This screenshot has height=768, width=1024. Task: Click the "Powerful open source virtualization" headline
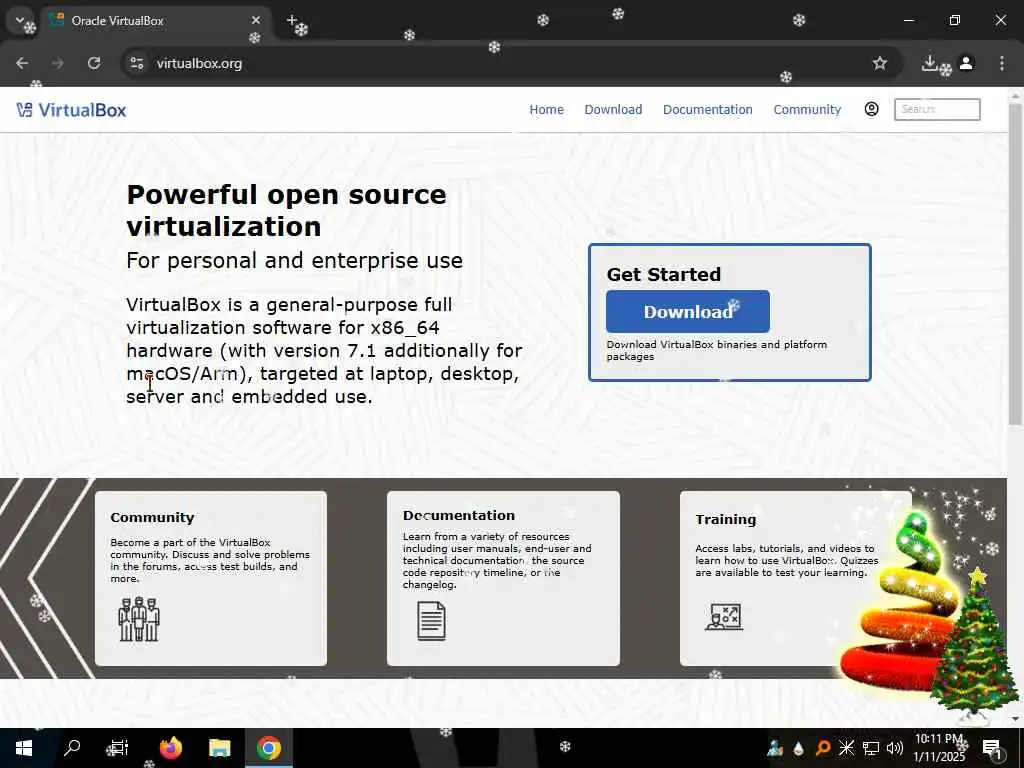coord(286,211)
